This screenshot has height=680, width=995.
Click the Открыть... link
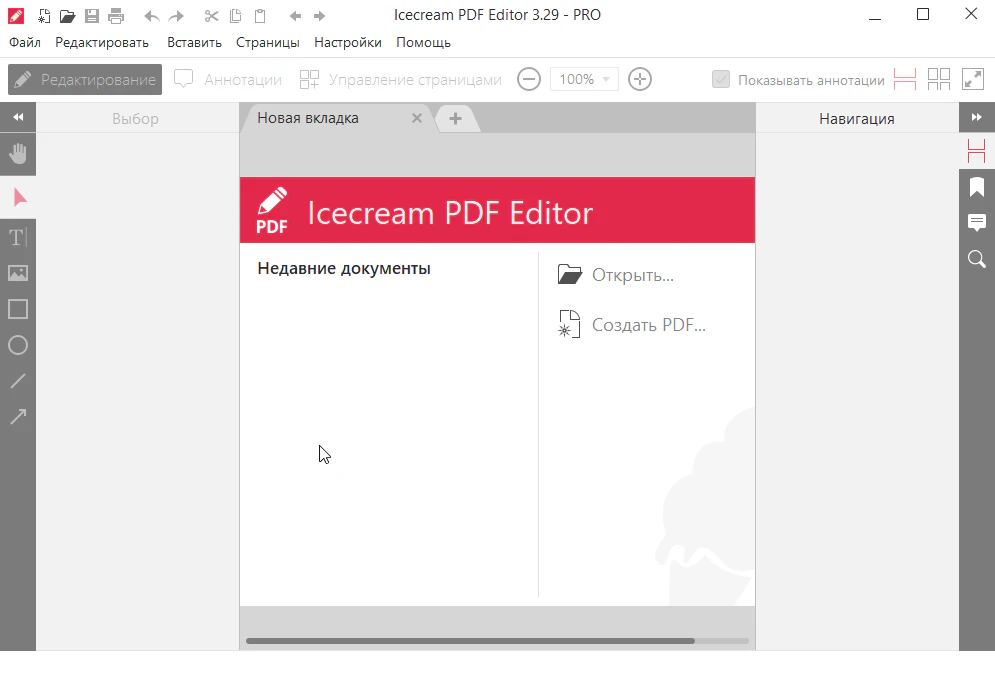click(632, 275)
